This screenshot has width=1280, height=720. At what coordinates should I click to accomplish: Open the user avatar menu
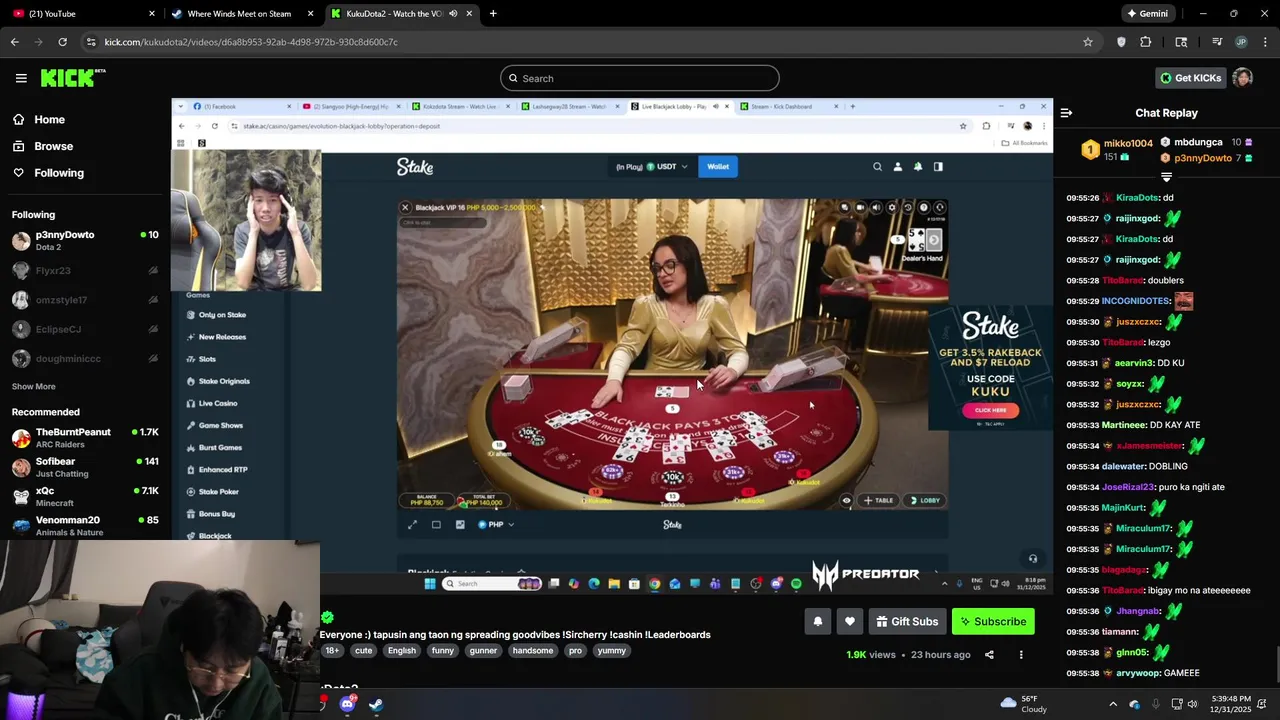[x=1242, y=78]
